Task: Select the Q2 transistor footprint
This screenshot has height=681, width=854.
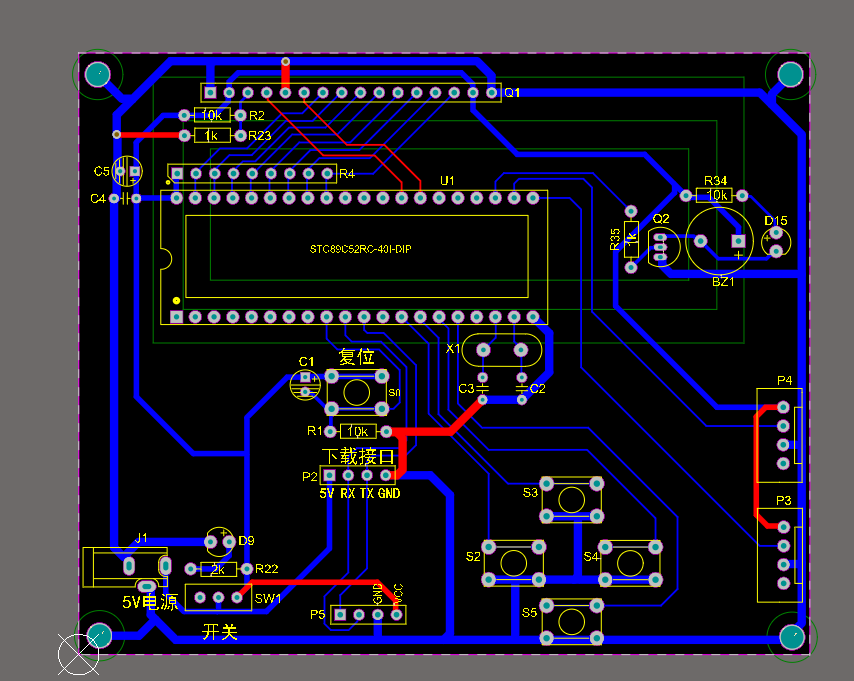Action: [663, 247]
